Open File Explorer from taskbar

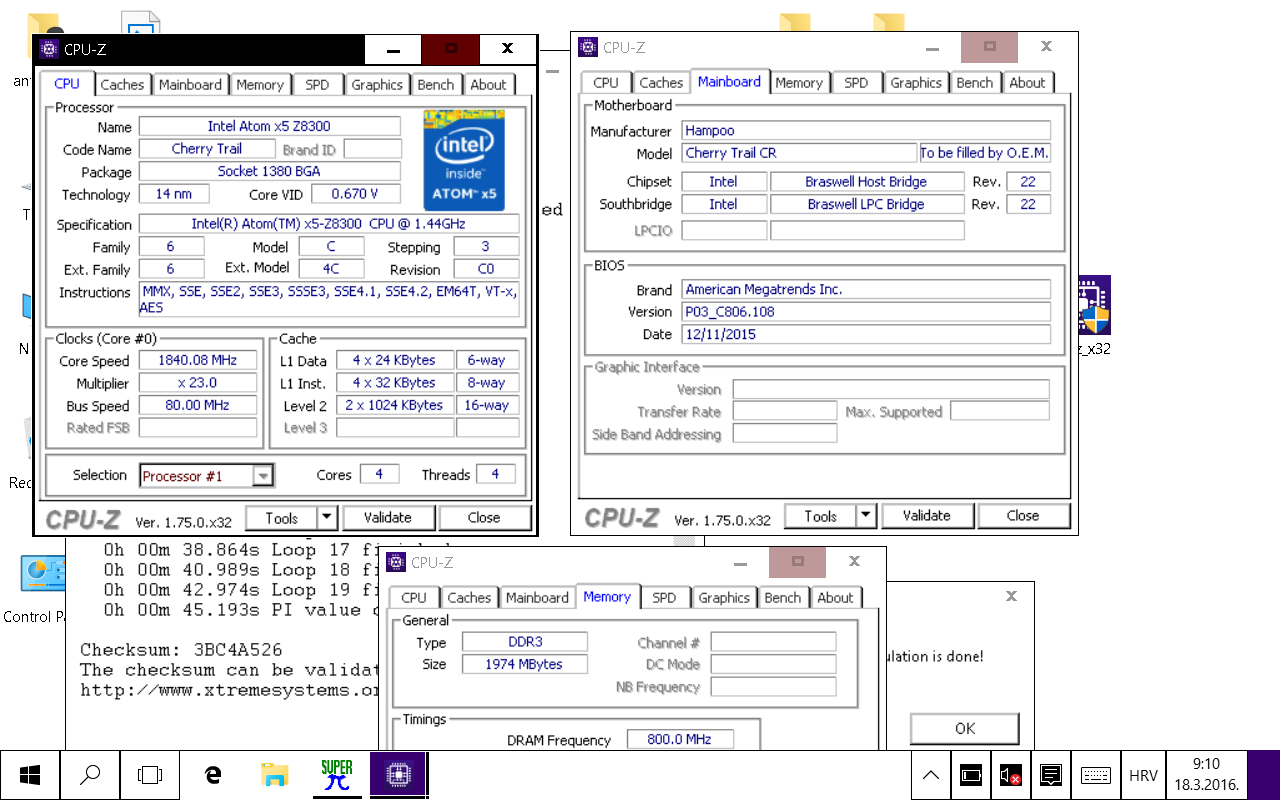tap(274, 775)
